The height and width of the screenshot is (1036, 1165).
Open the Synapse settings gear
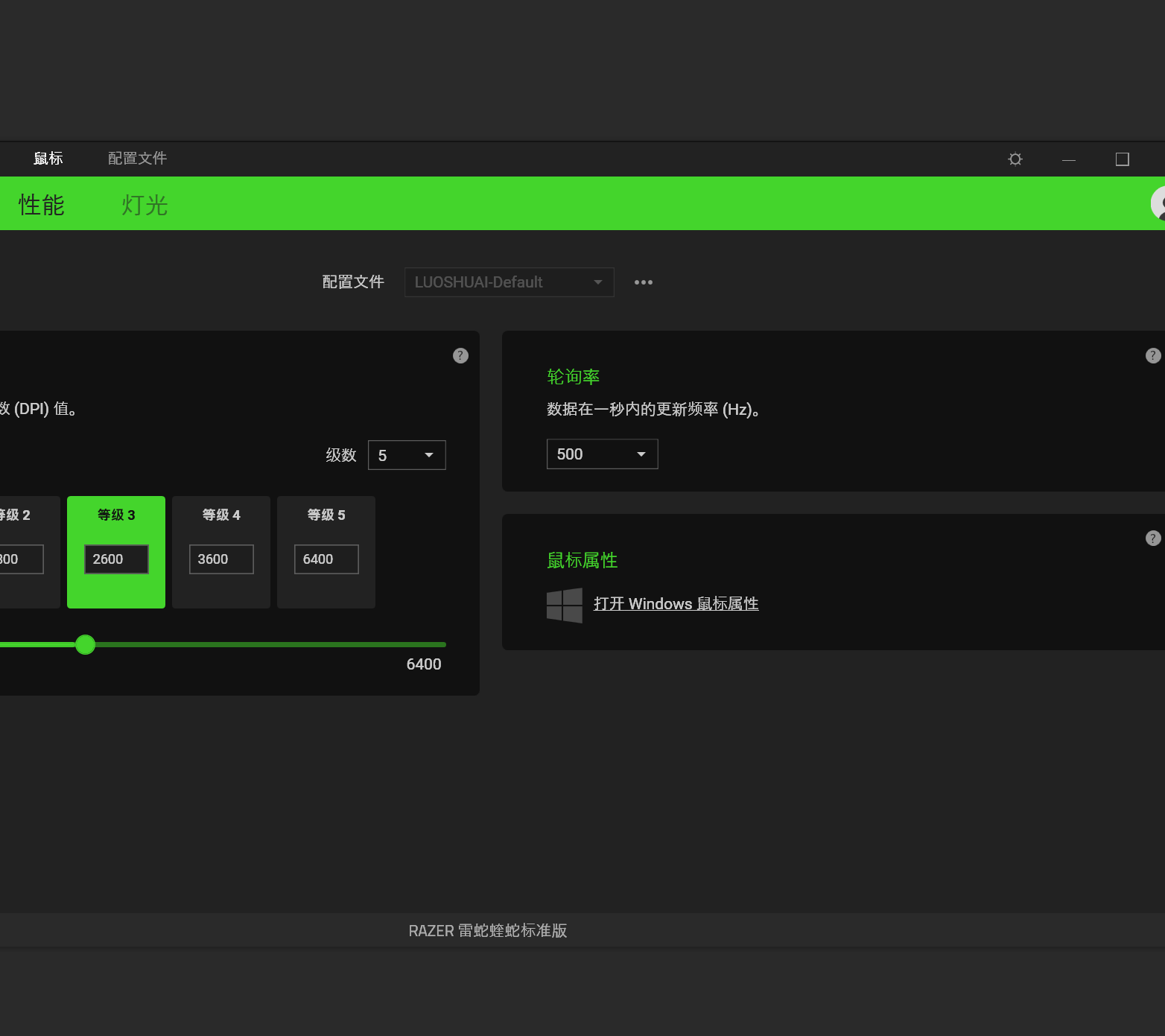coord(1015,159)
